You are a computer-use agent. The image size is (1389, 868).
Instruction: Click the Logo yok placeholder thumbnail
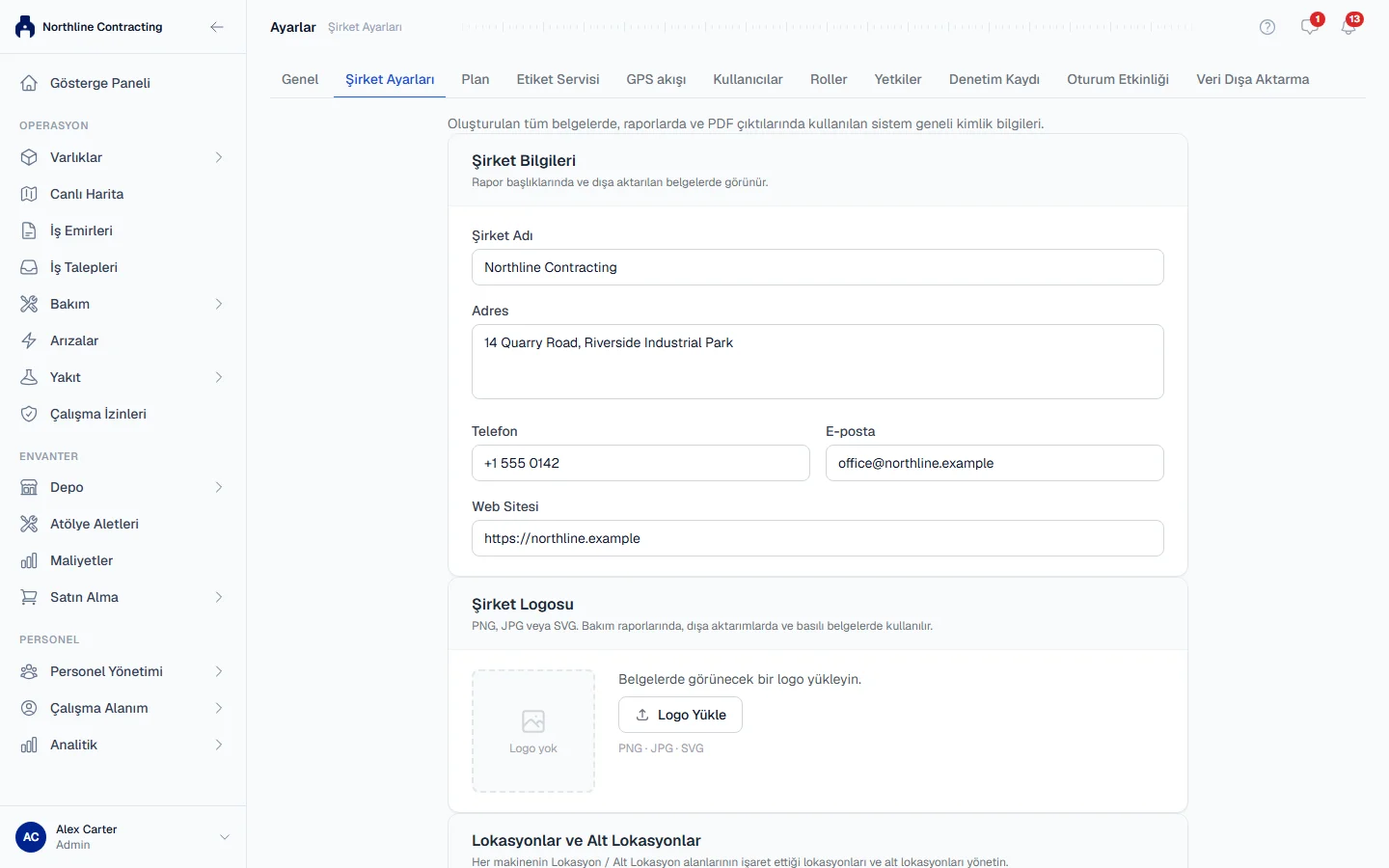coord(533,731)
